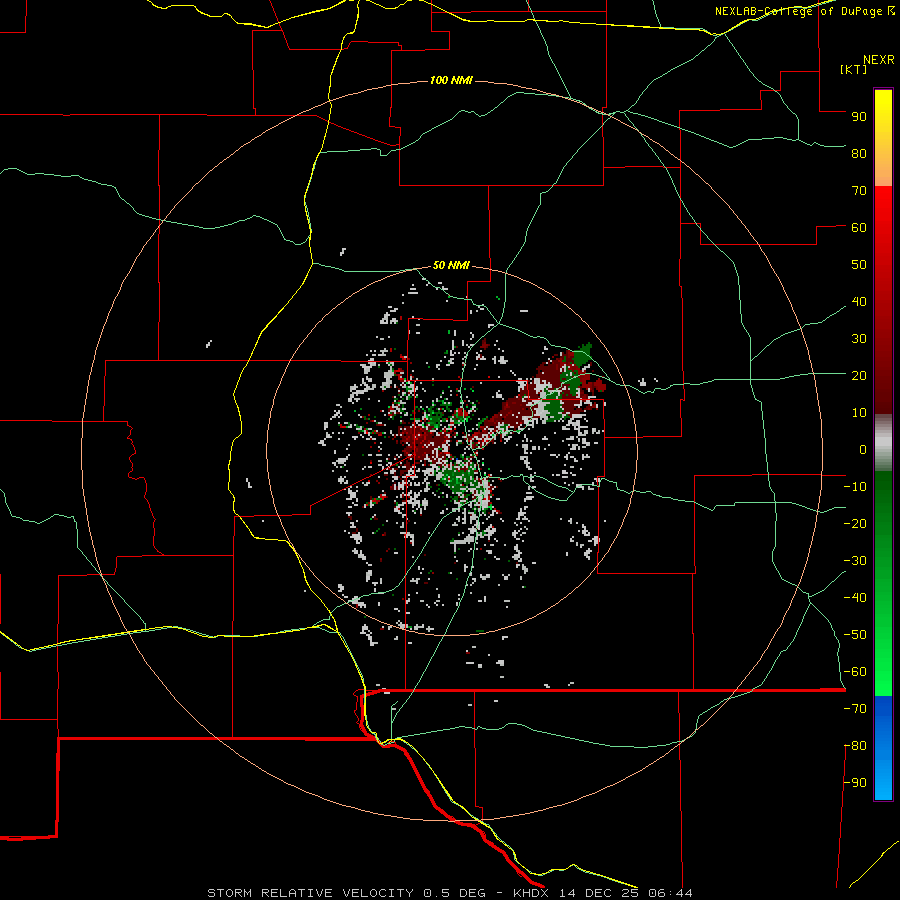This screenshot has width=900, height=900.
Task: Click the yellow segment of velocity color bar
Action: [883, 137]
